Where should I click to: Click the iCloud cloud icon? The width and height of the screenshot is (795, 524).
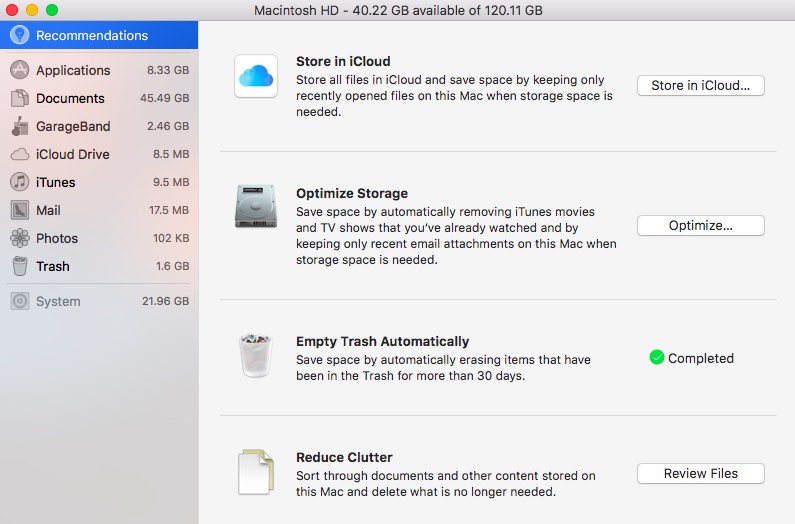pyautogui.click(x=256, y=76)
